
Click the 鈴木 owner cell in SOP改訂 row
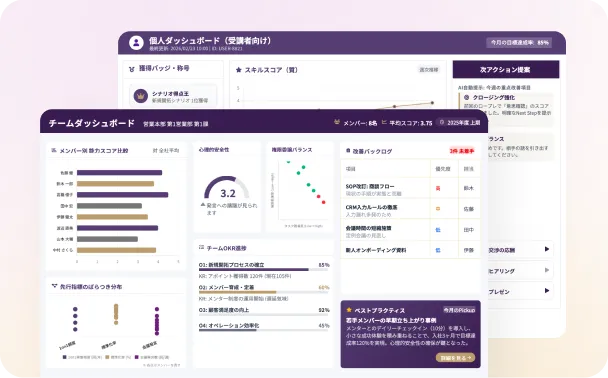click(x=469, y=188)
